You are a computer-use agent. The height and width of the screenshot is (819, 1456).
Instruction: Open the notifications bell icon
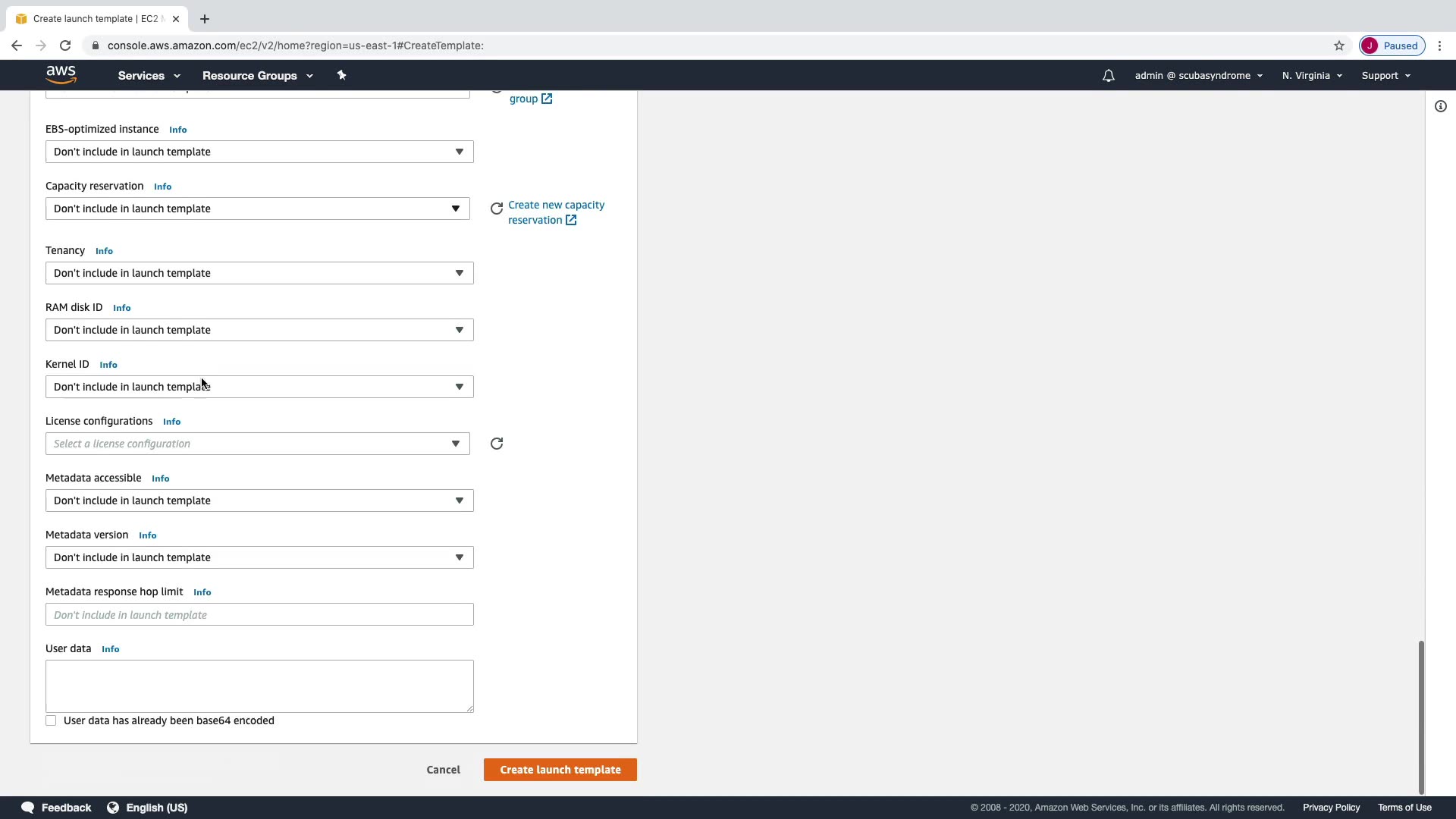pos(1108,76)
